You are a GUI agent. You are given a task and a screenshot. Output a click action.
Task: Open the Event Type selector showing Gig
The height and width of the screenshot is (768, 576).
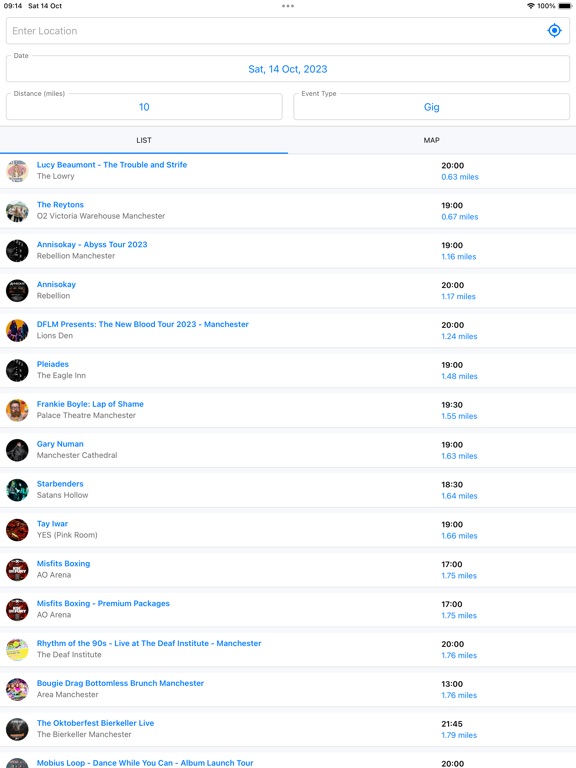(x=432, y=107)
